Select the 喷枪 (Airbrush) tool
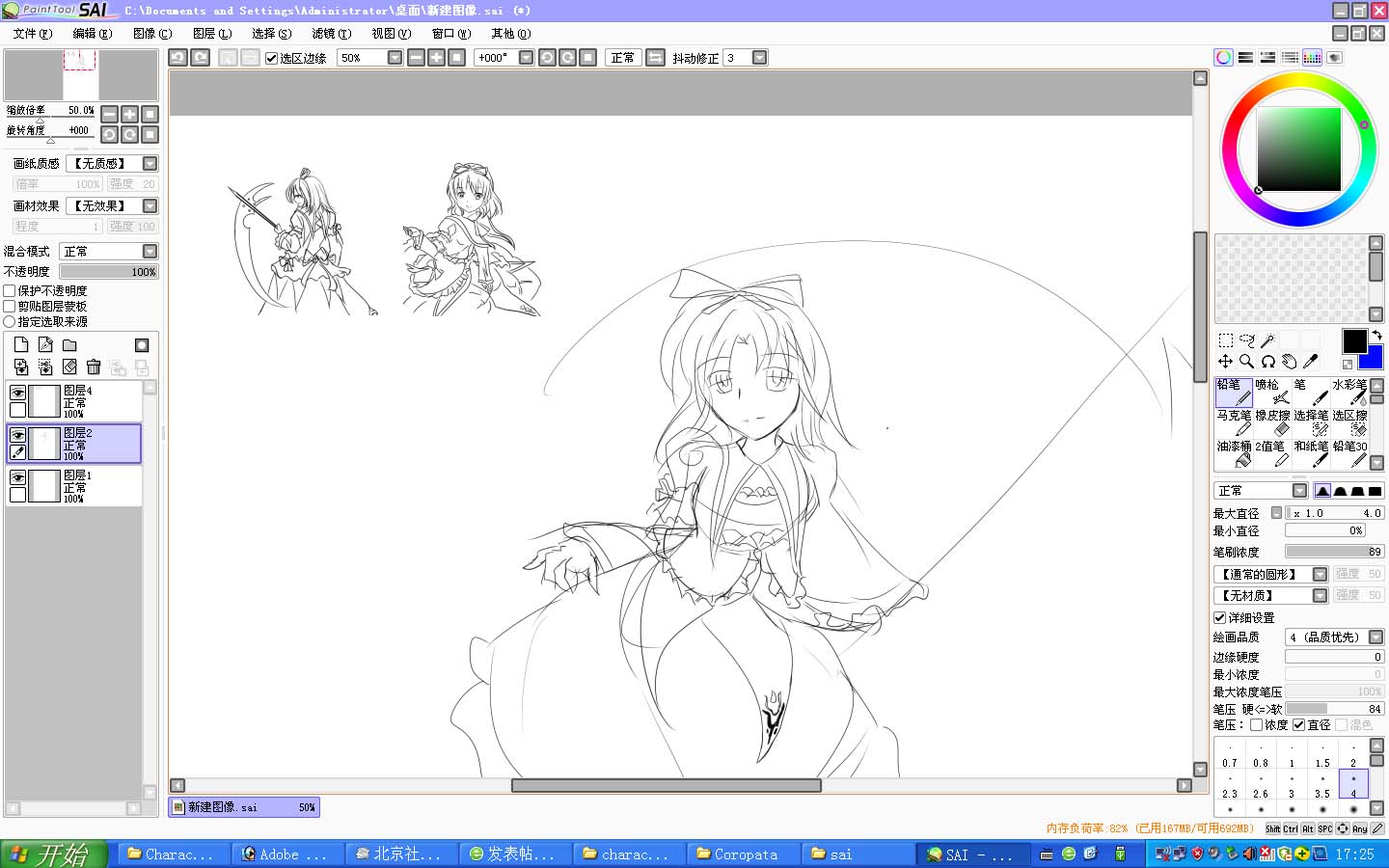The width and height of the screenshot is (1389, 868). (x=1272, y=392)
